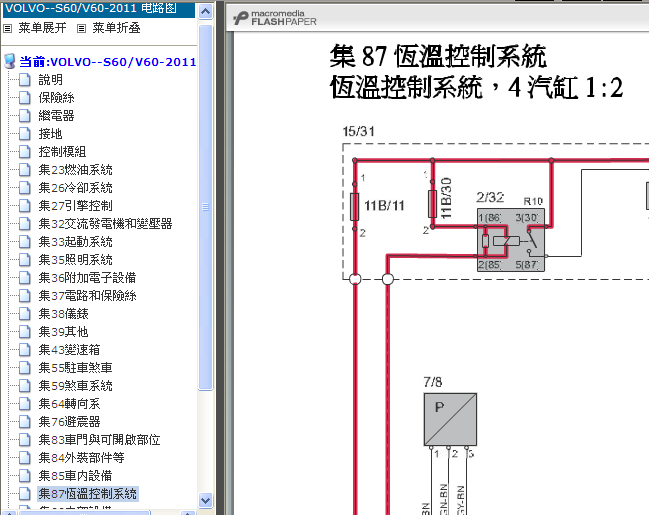
Task: Click the page icon beside 集35照明系統
Action: [25, 260]
